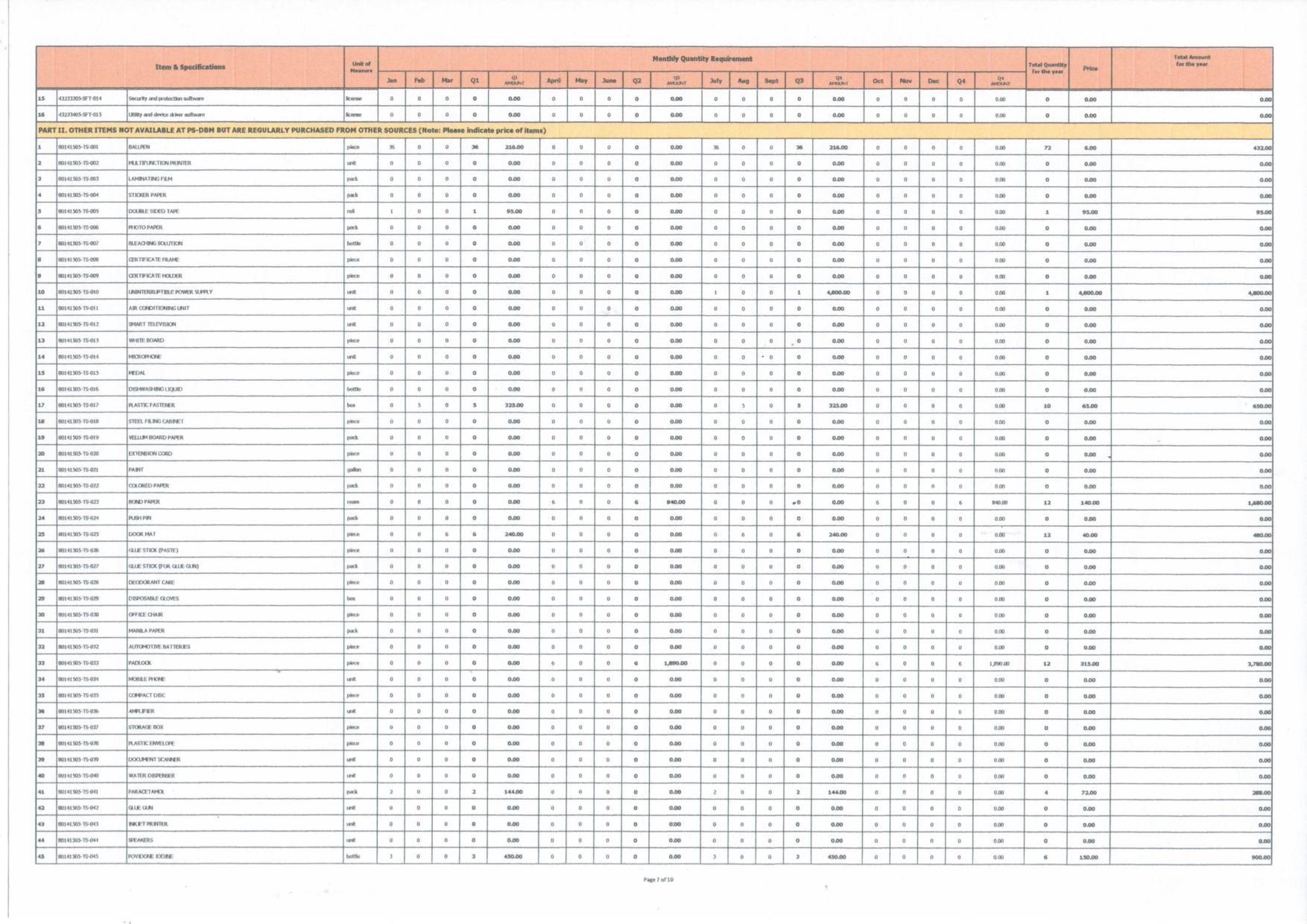Click the 'CERTIFICATE HOLDER' item name
The height and width of the screenshot is (924, 1307).
point(155,276)
